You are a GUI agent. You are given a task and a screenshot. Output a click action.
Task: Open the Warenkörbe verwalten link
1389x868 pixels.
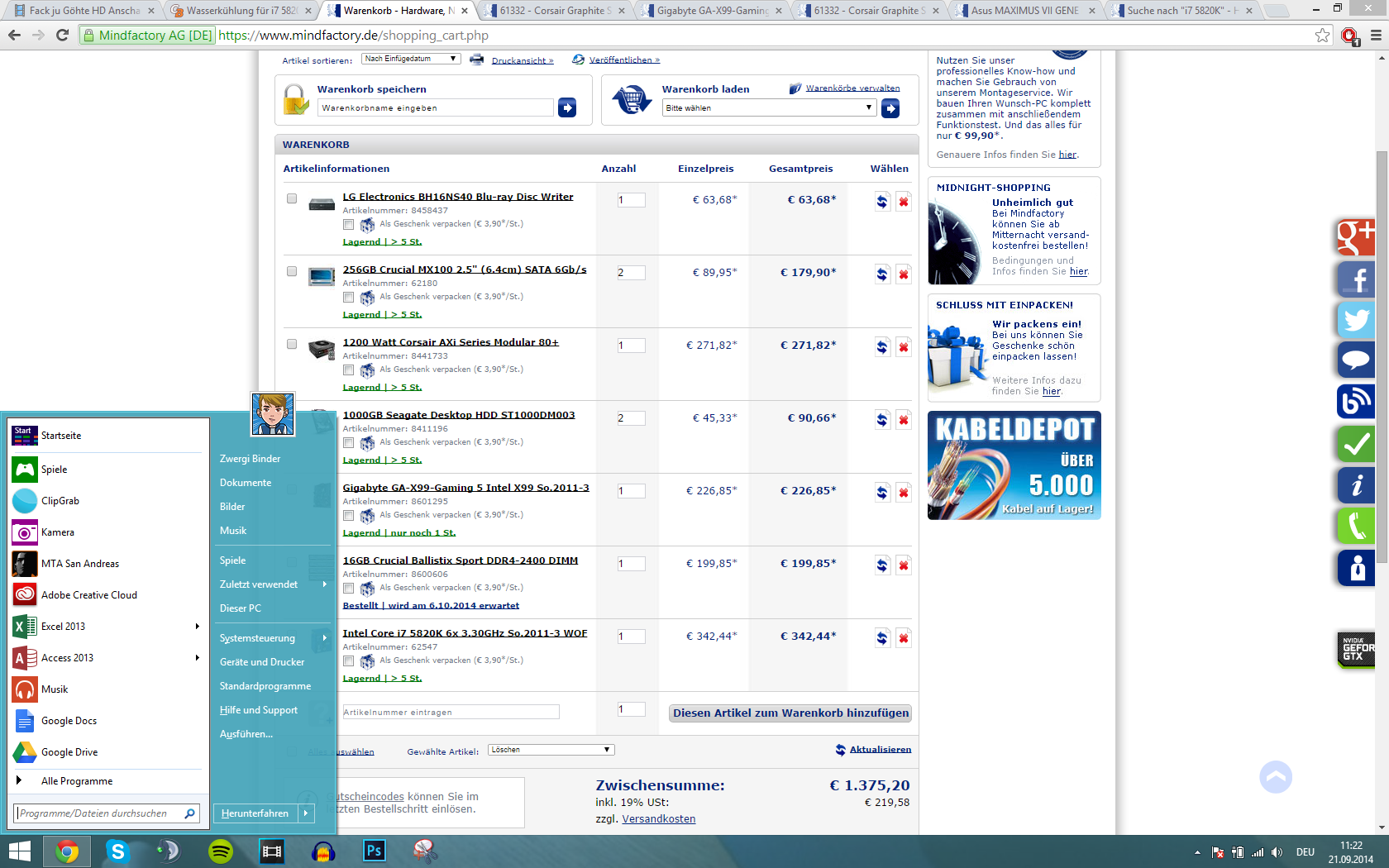(x=852, y=88)
